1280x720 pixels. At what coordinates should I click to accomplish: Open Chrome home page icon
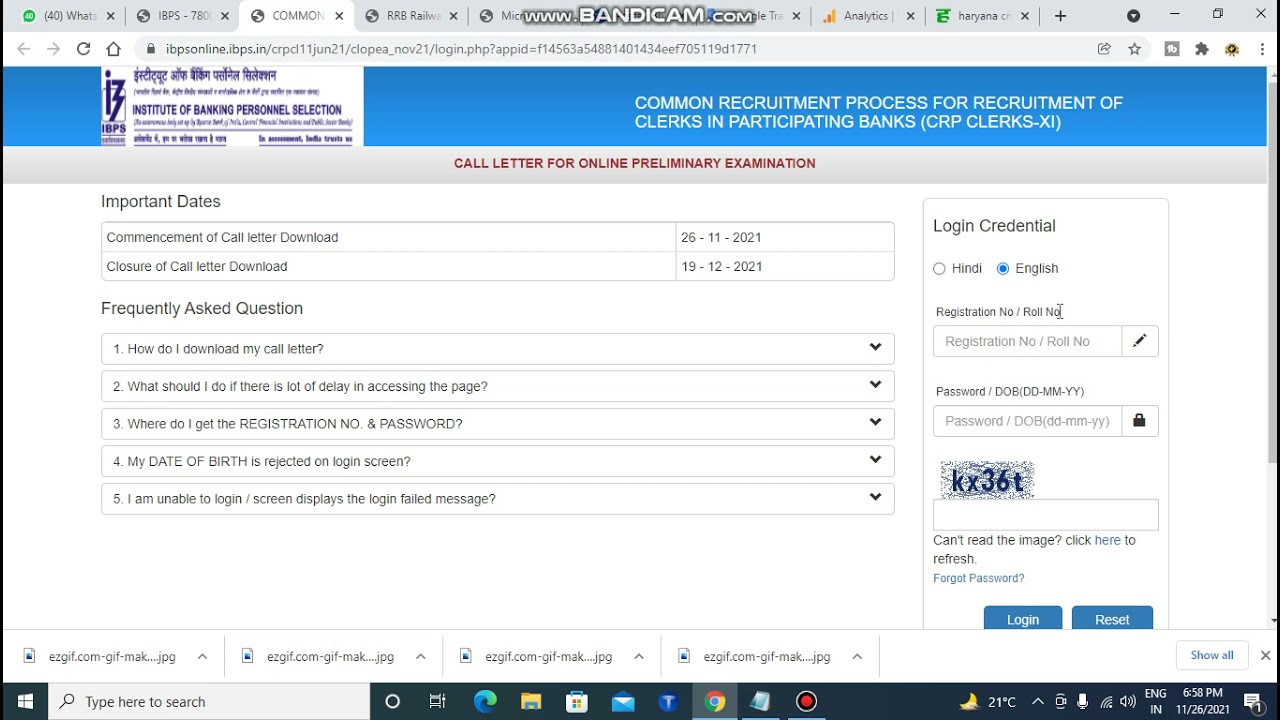[114, 49]
